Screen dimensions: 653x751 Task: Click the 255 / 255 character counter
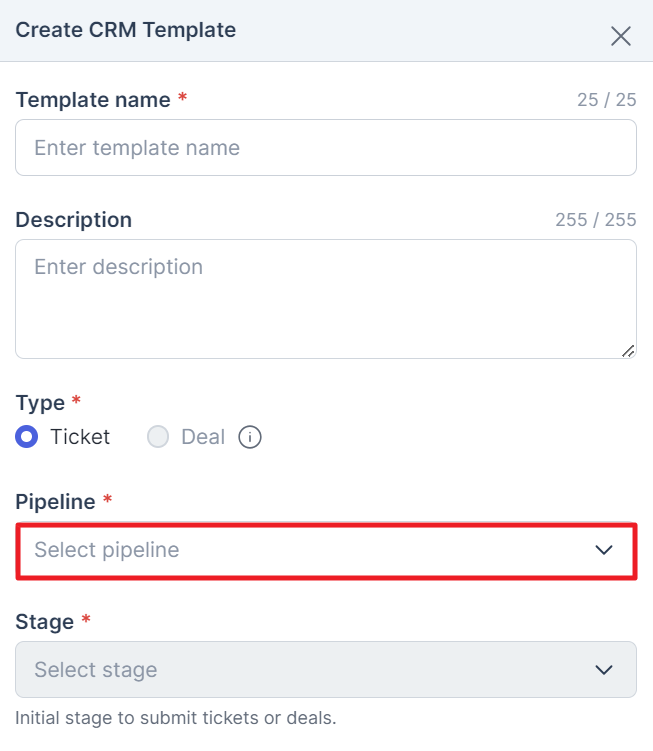pyautogui.click(x=596, y=220)
